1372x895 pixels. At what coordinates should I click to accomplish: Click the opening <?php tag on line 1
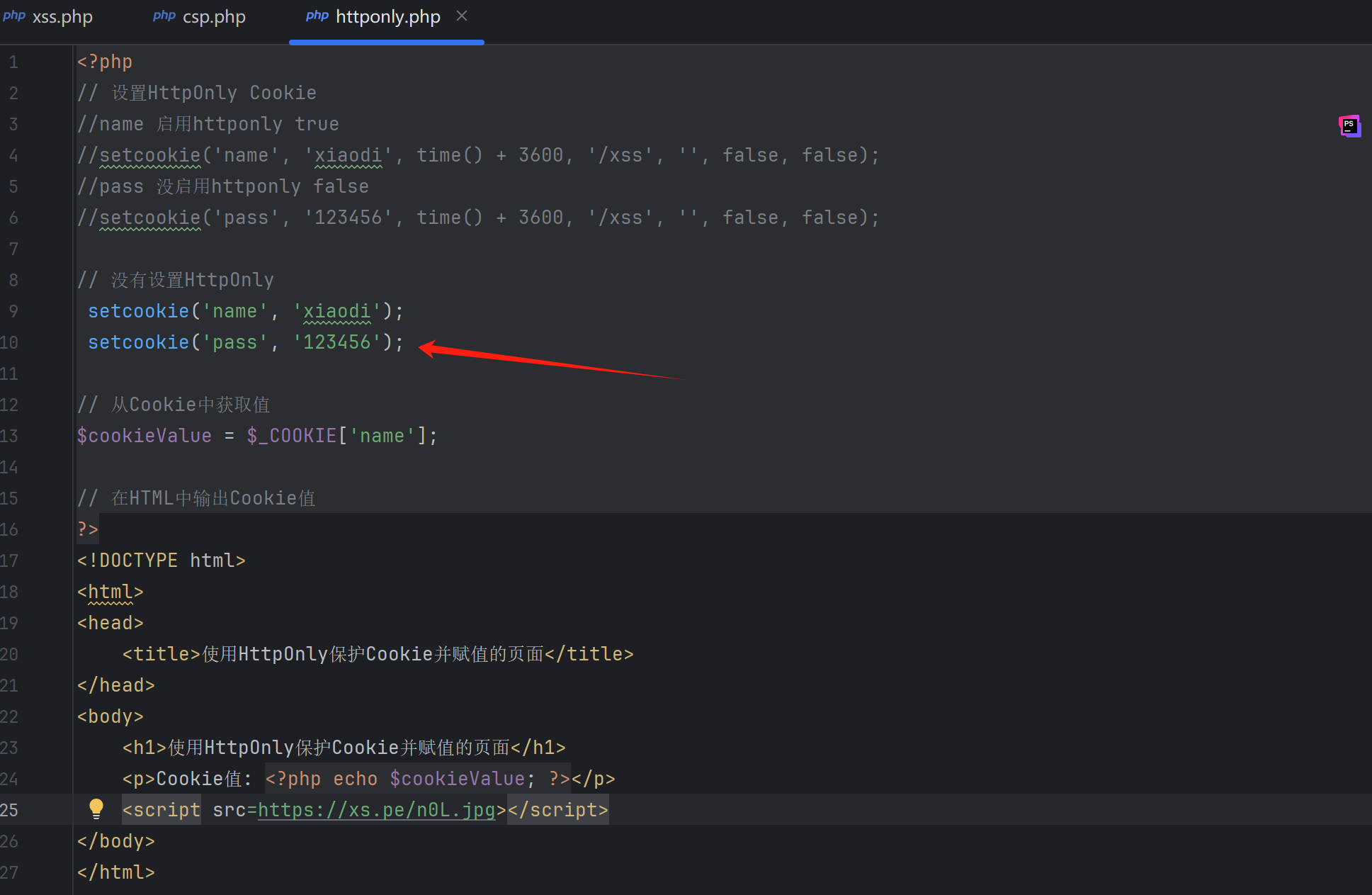(x=105, y=62)
